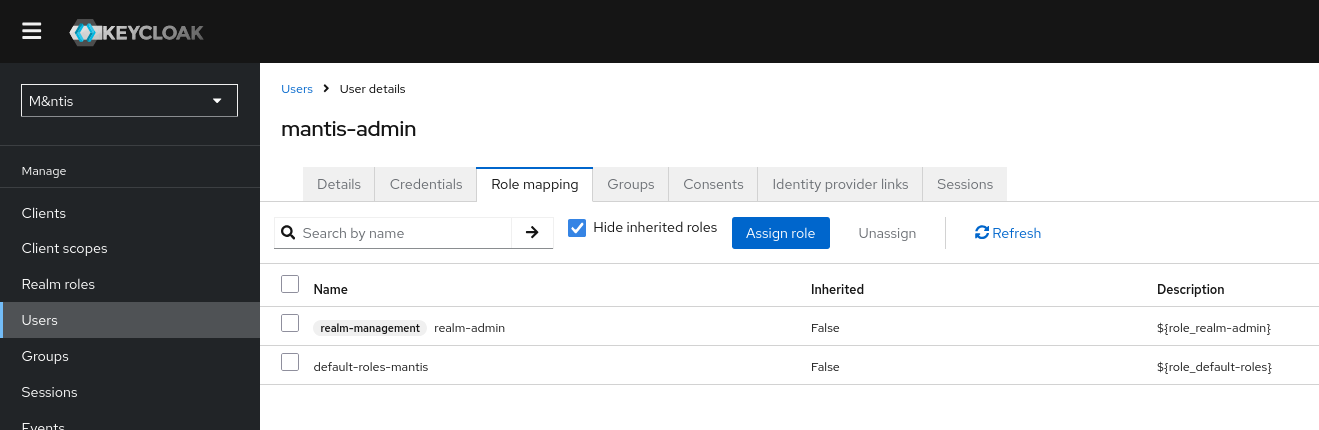Open the hamburger navigation menu

32,31
